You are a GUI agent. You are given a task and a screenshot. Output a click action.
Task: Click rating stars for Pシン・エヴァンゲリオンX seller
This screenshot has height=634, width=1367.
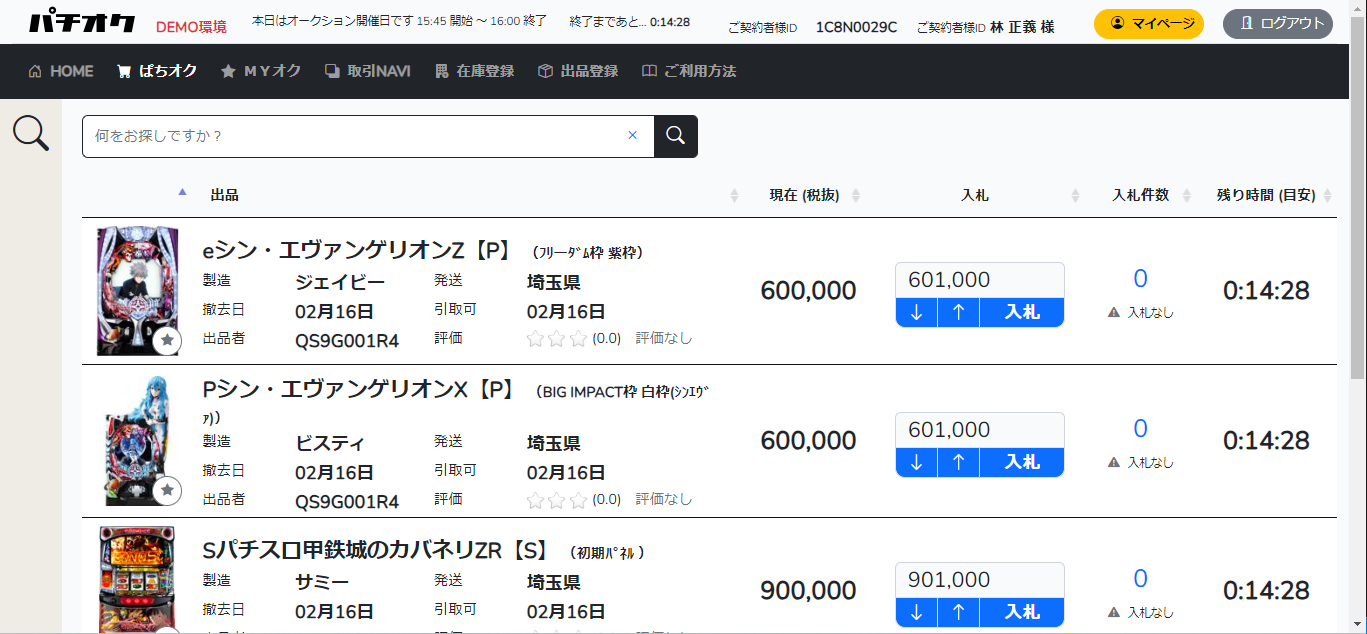pyautogui.click(x=557, y=499)
